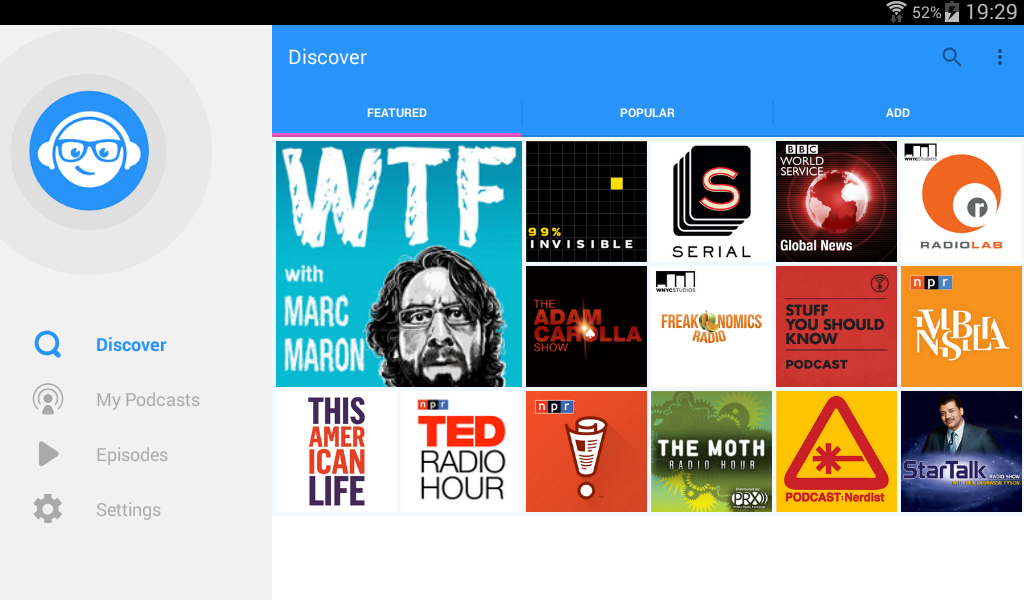Open the search icon in the Discover header
Viewport: 1024px width, 600px height.
(x=952, y=57)
